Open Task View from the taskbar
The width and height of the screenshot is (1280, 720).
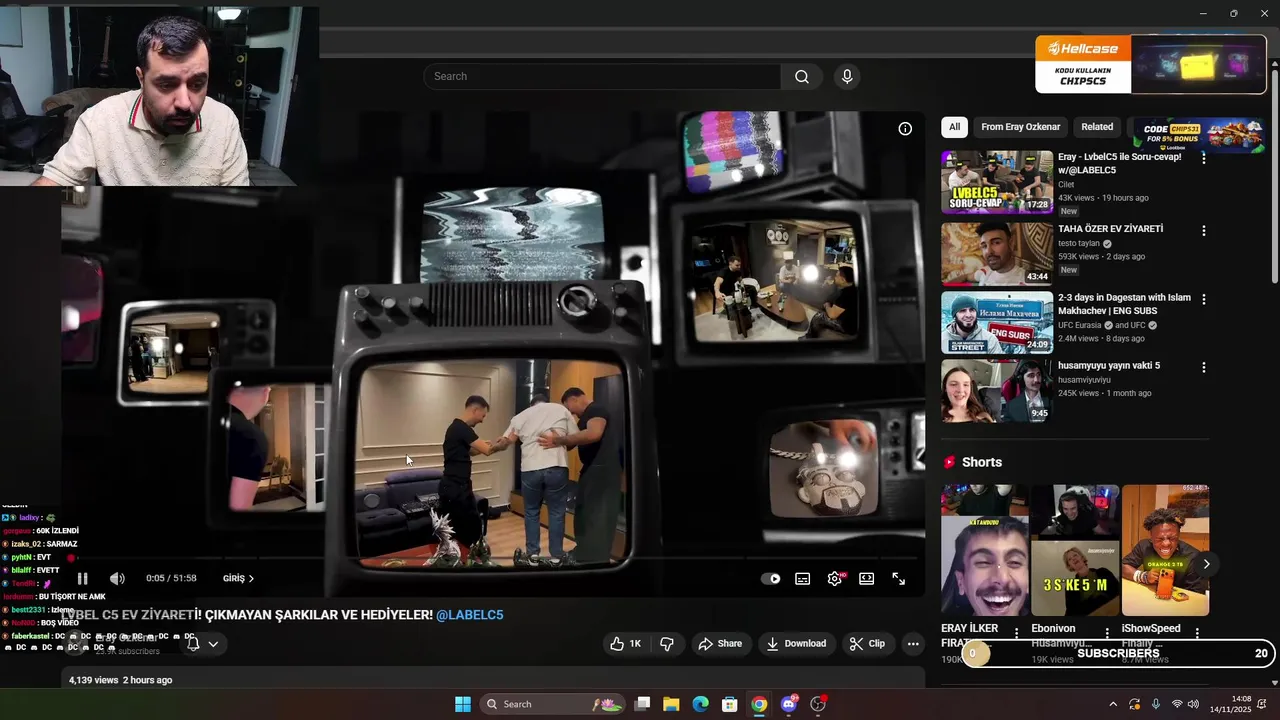tap(642, 704)
